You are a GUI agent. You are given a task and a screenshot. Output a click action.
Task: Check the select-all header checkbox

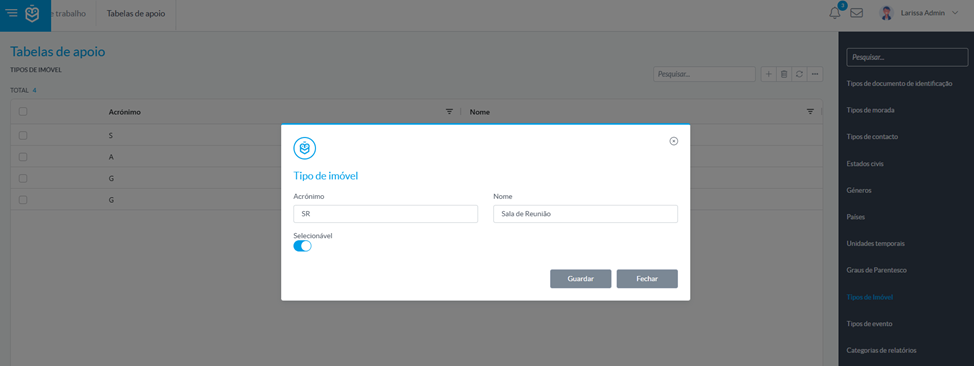pyautogui.click(x=23, y=112)
